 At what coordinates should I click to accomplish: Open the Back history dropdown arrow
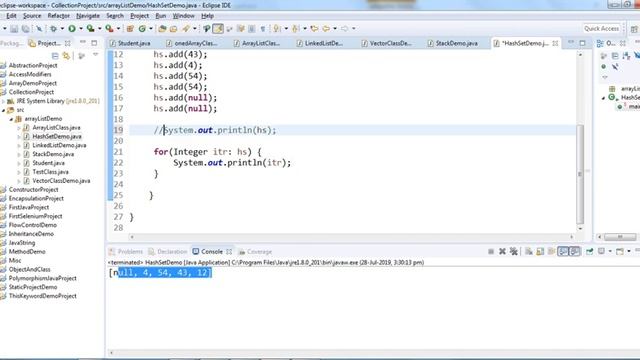[335, 29]
